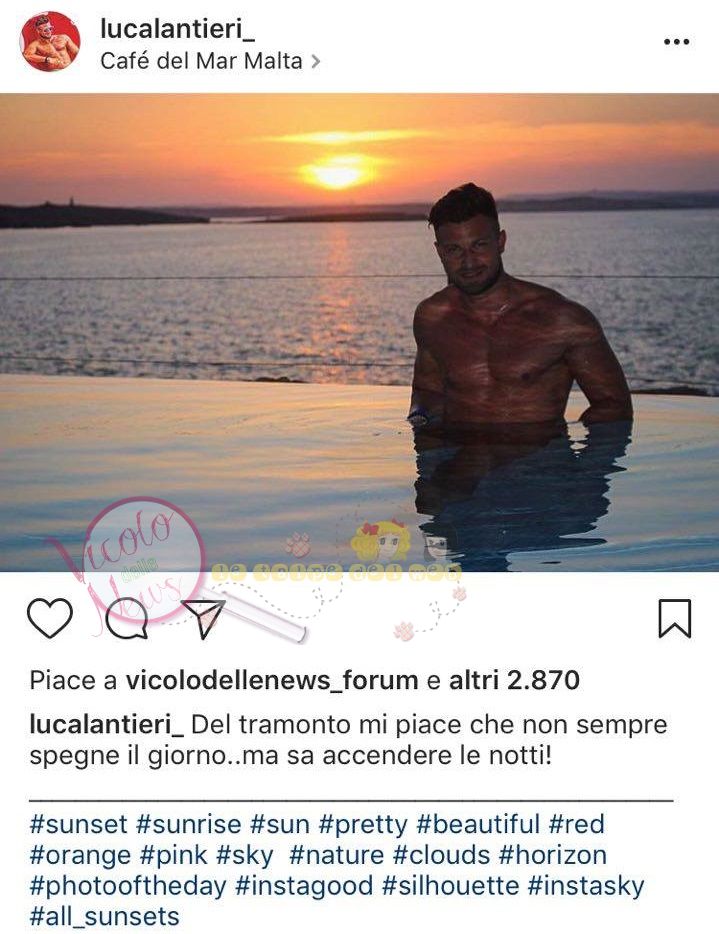Save post with bookmark icon
719x934 pixels.
click(675, 619)
